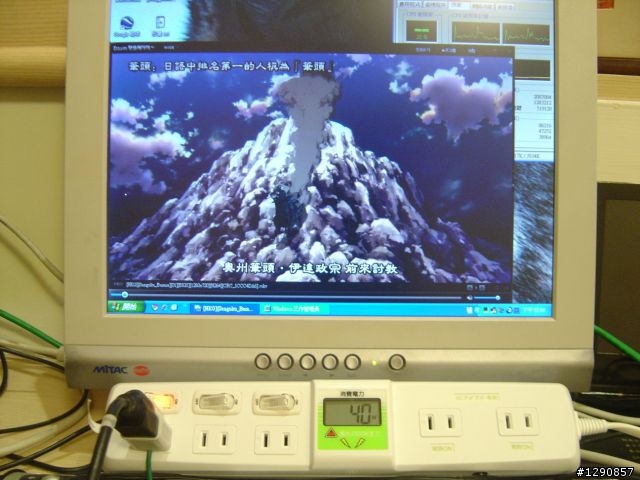This screenshot has height=480, width=640.
Task: Click the system tray clock
Action: pos(535,310)
